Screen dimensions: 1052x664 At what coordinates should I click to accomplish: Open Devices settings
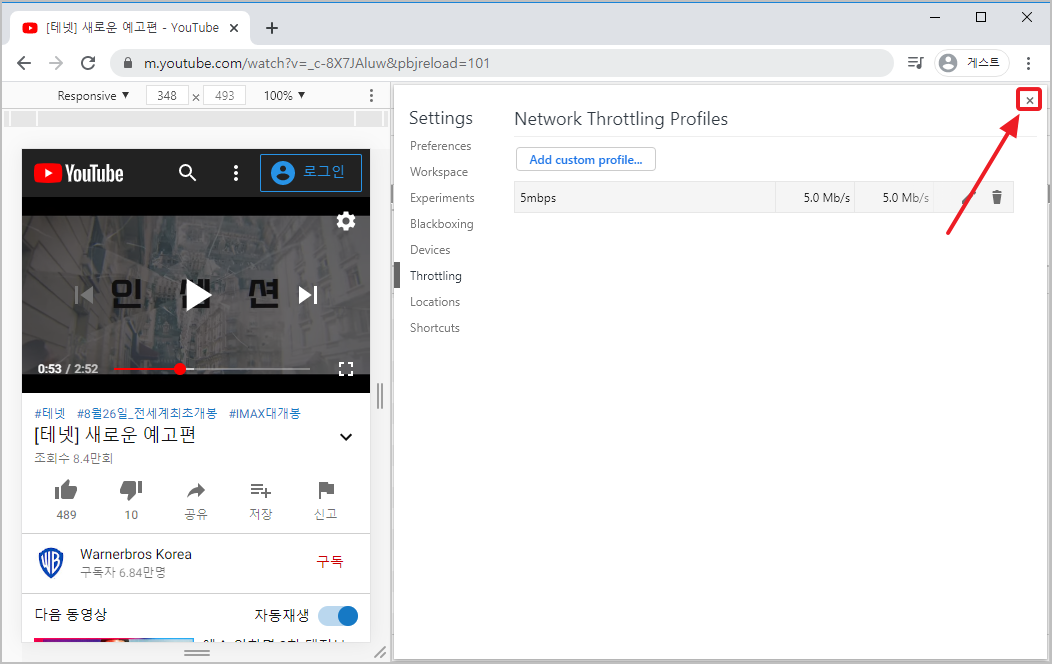[x=430, y=250]
